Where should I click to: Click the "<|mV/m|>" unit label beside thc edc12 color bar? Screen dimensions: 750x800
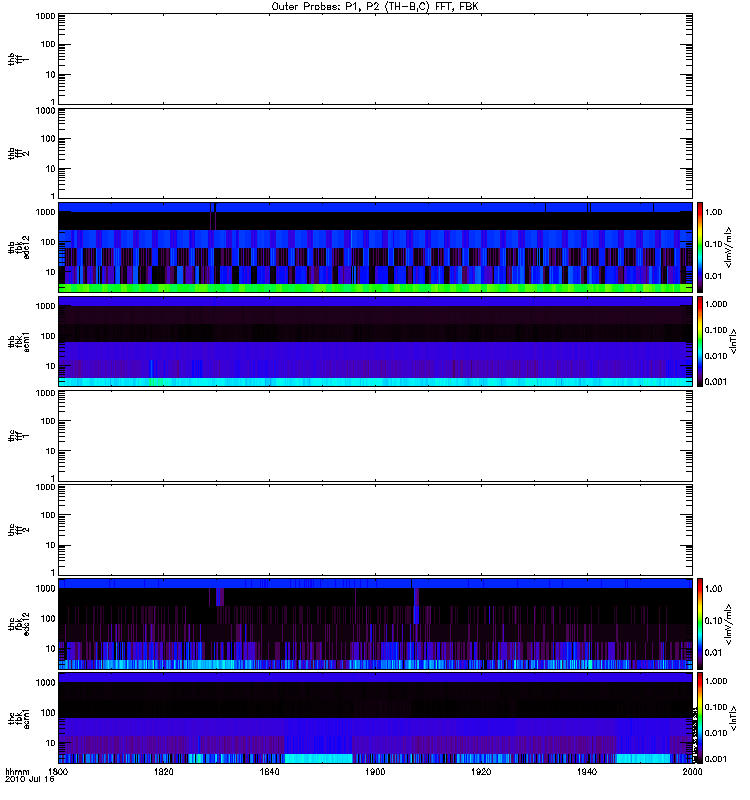tap(729, 623)
